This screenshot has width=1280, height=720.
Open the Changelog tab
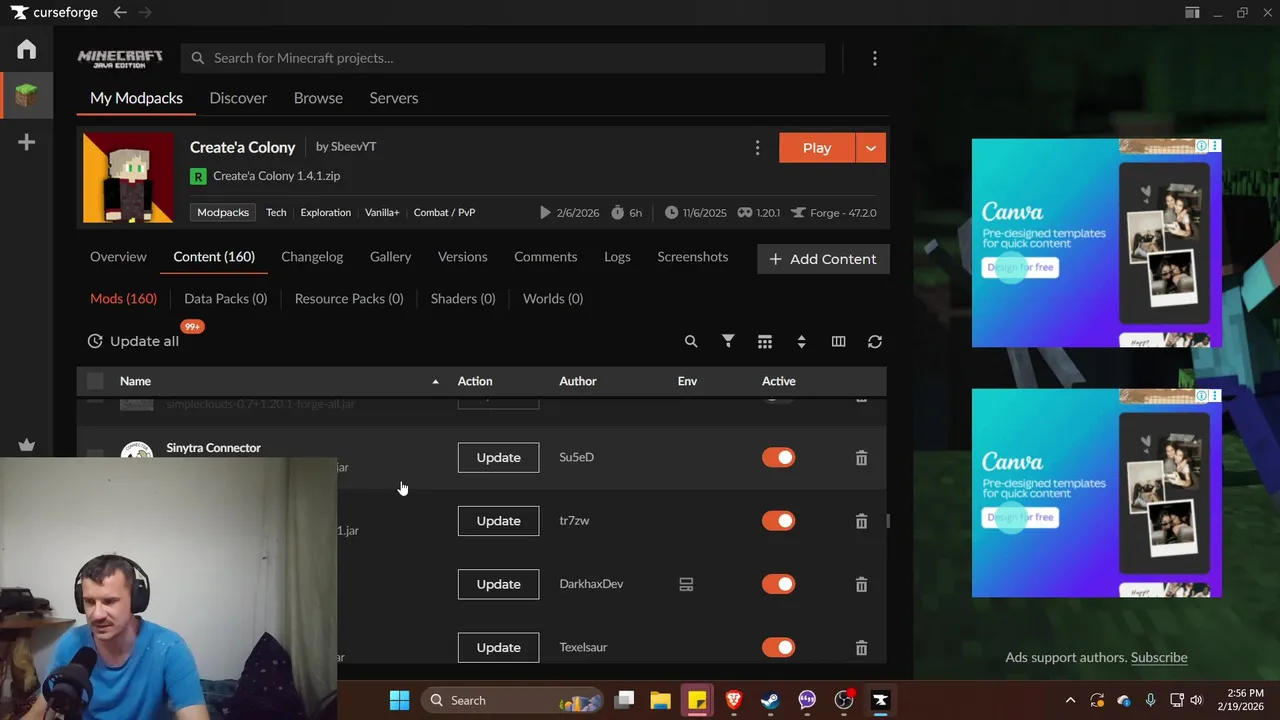(312, 257)
